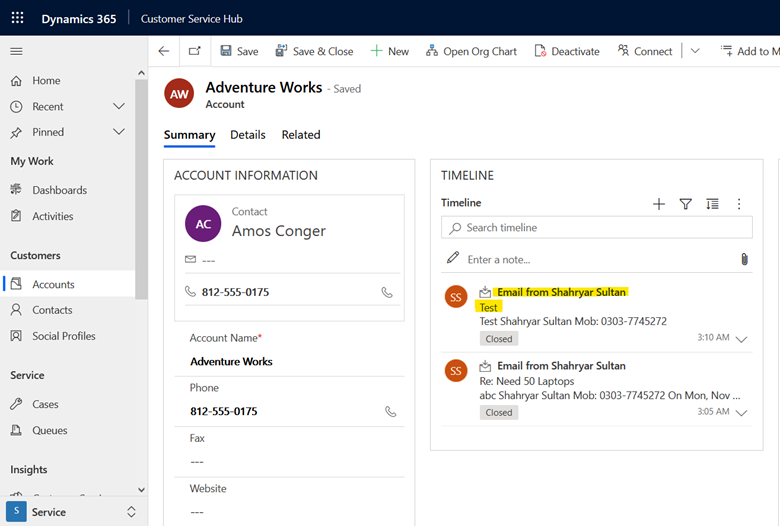Expand the 3:10 AM email entry
Image resolution: width=780 pixels, height=526 pixels.
(x=741, y=339)
